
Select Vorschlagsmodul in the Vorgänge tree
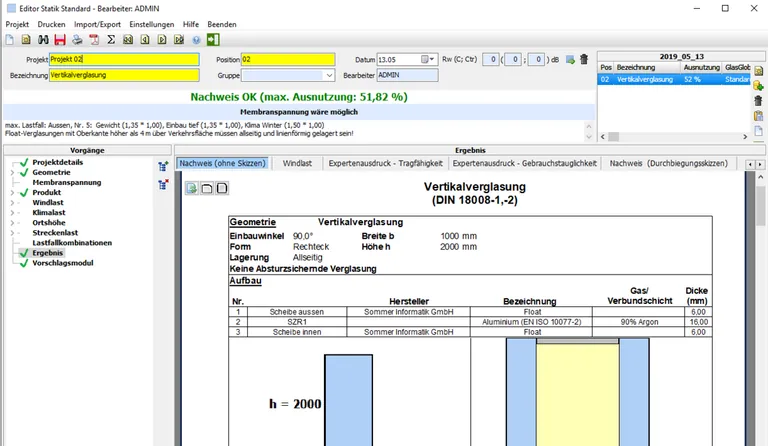pyautogui.click(x=63, y=263)
